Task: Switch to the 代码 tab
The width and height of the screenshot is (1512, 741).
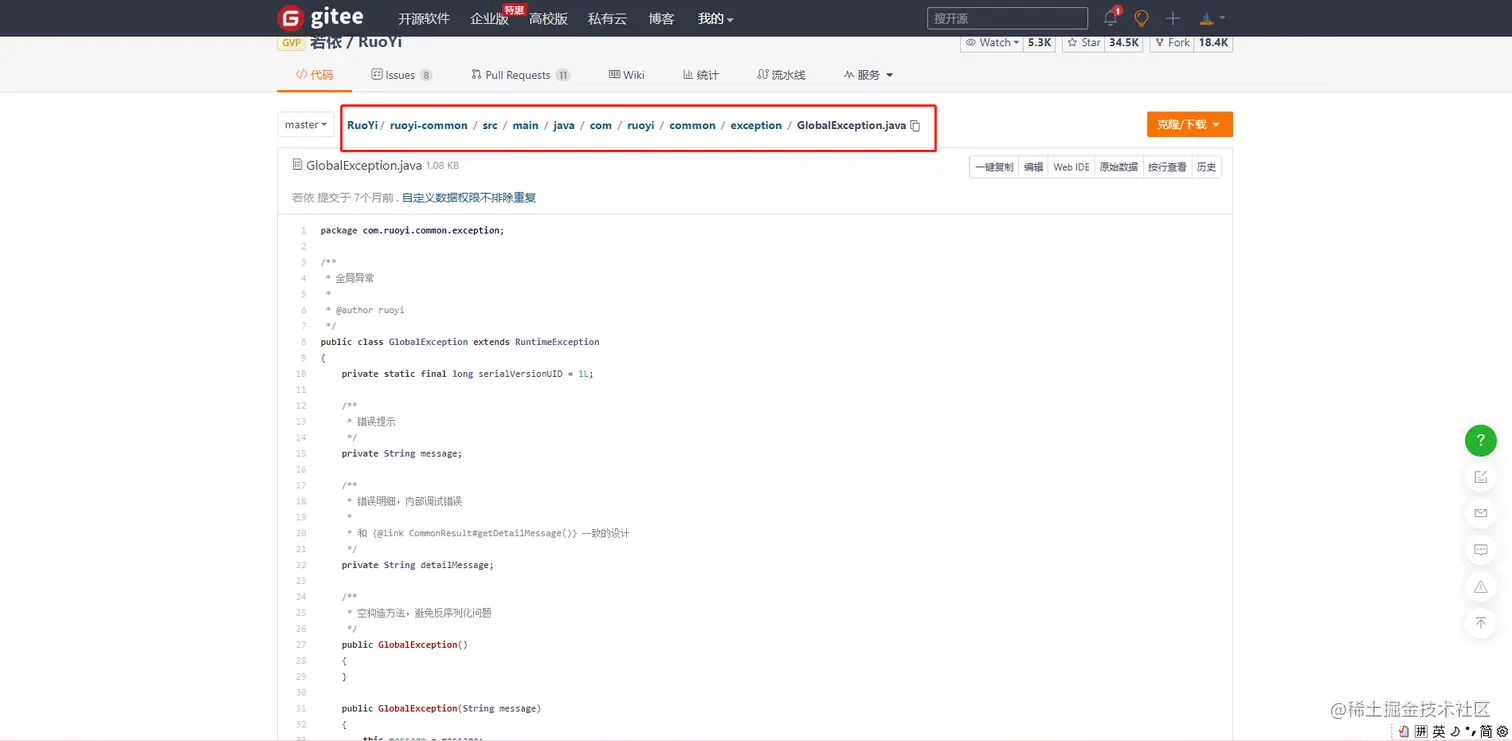Action: tap(314, 75)
